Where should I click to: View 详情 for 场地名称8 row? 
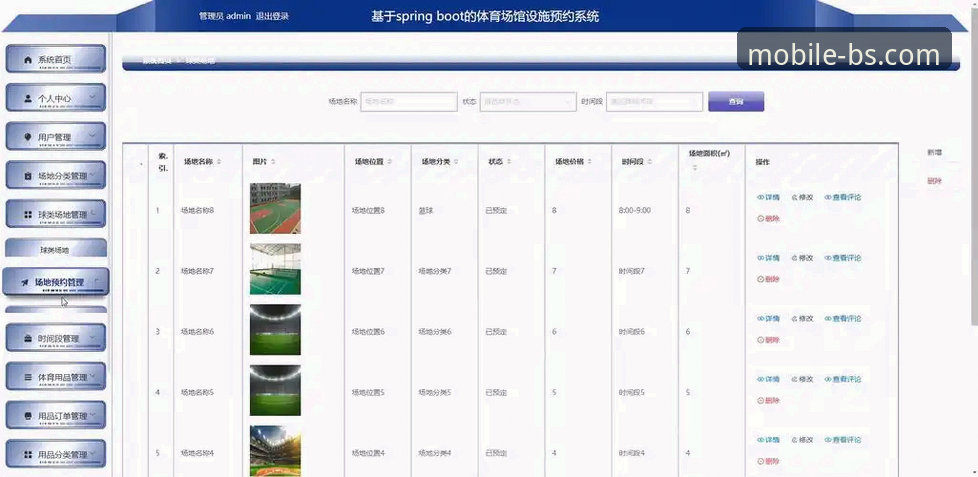tap(768, 197)
